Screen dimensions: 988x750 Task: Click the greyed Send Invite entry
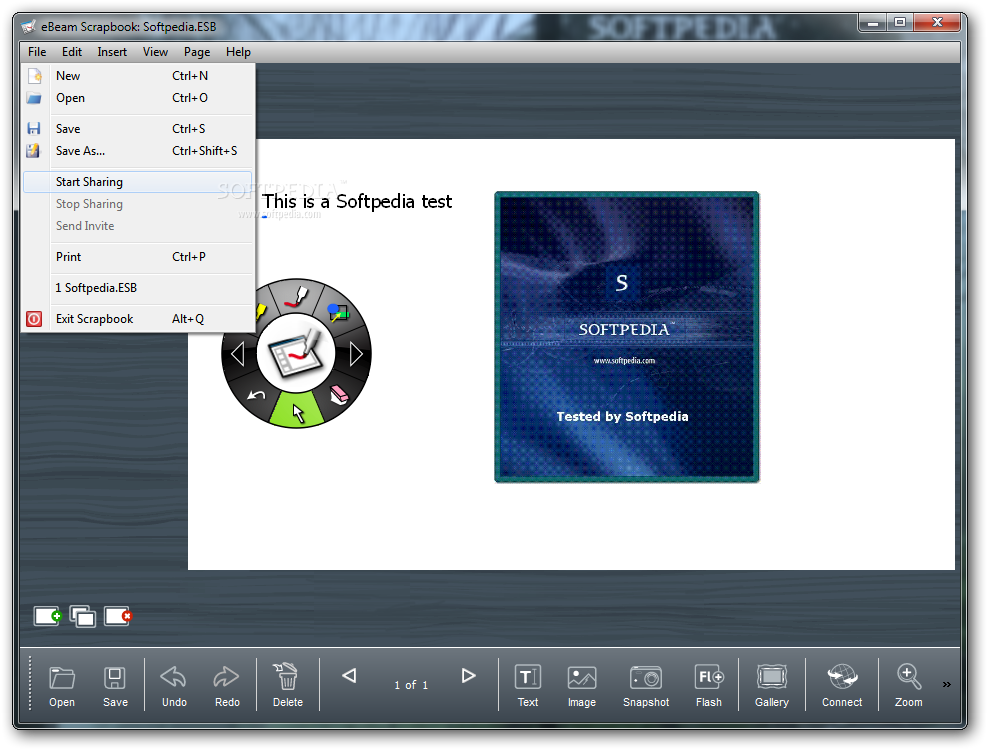[137, 226]
